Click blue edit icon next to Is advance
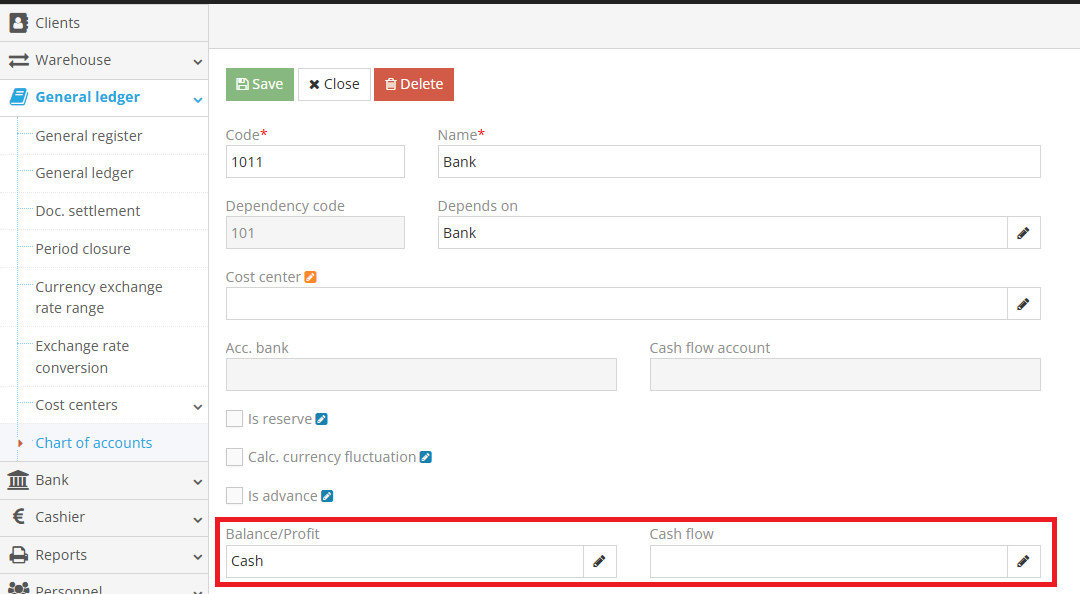The image size is (1080, 594). [x=326, y=496]
